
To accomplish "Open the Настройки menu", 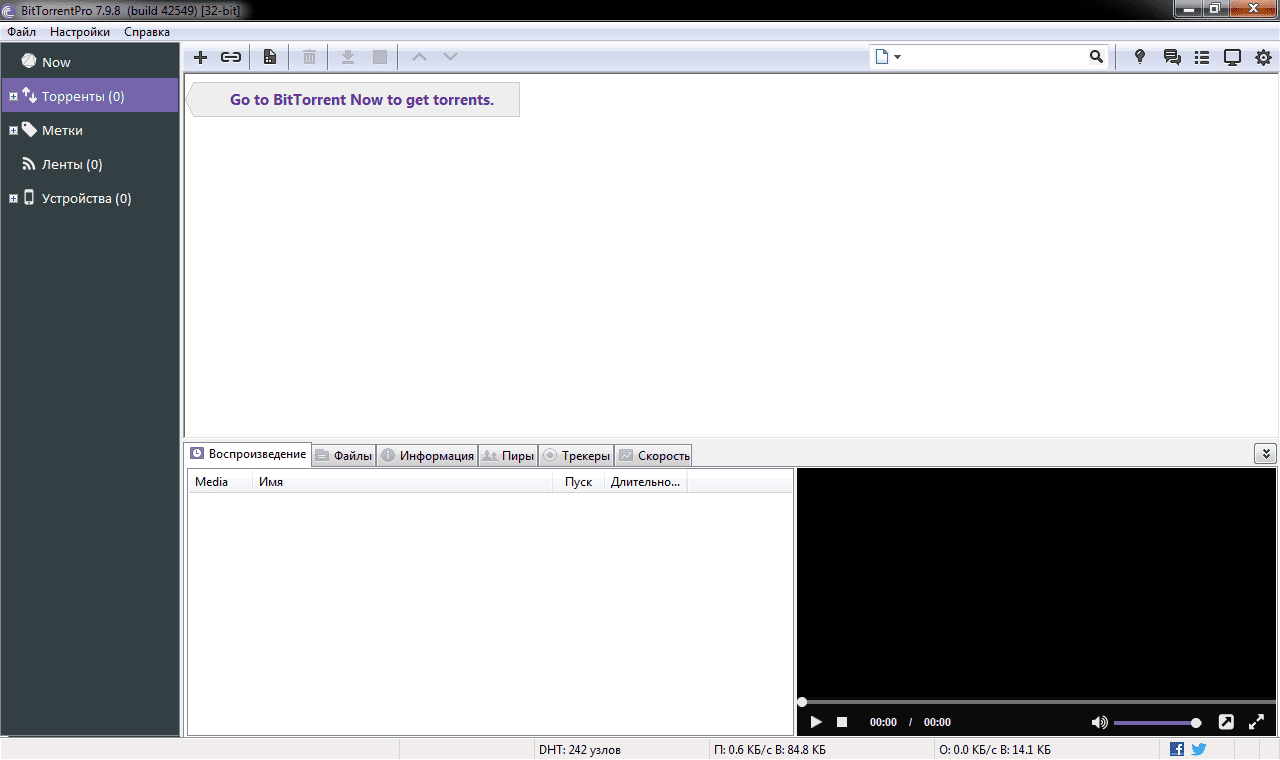I will click(80, 32).
